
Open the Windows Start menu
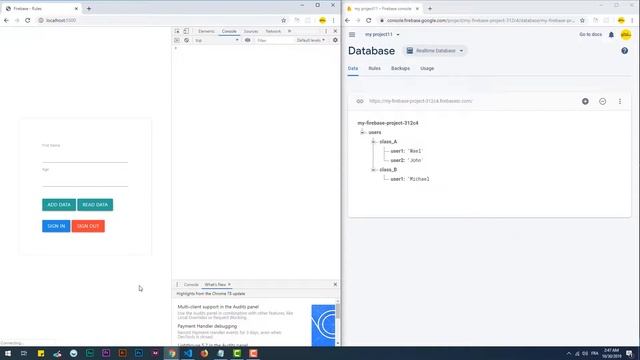(7, 353)
